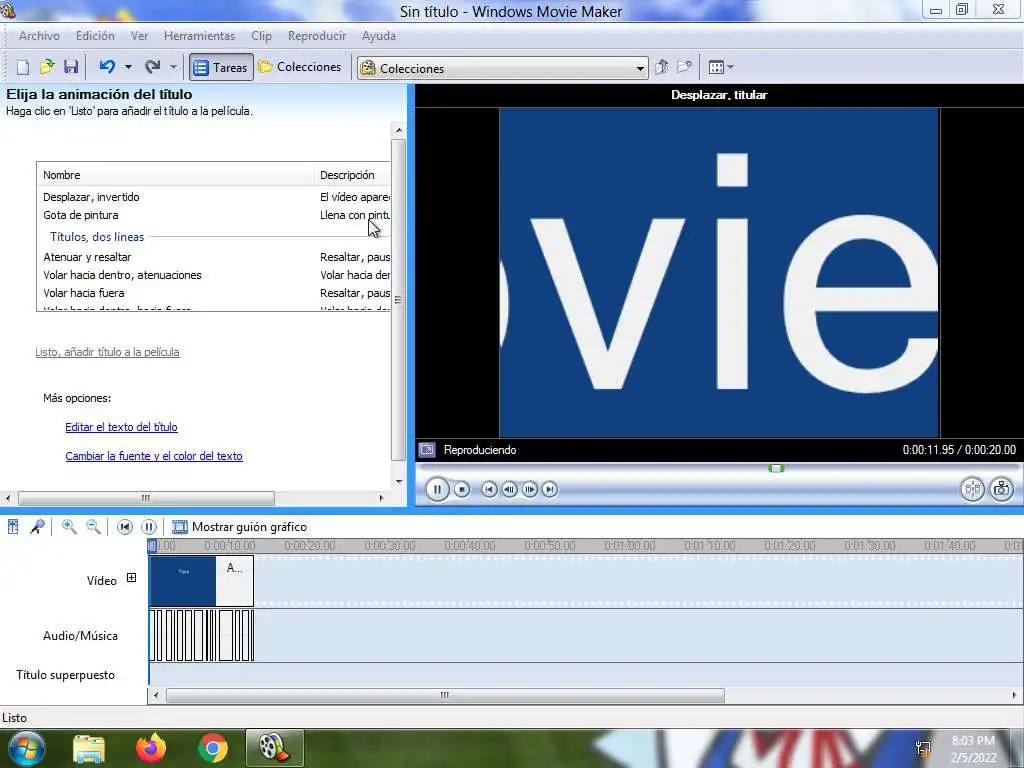The image size is (1024, 768).
Task: Open the Ayuda menu
Action: click(379, 36)
